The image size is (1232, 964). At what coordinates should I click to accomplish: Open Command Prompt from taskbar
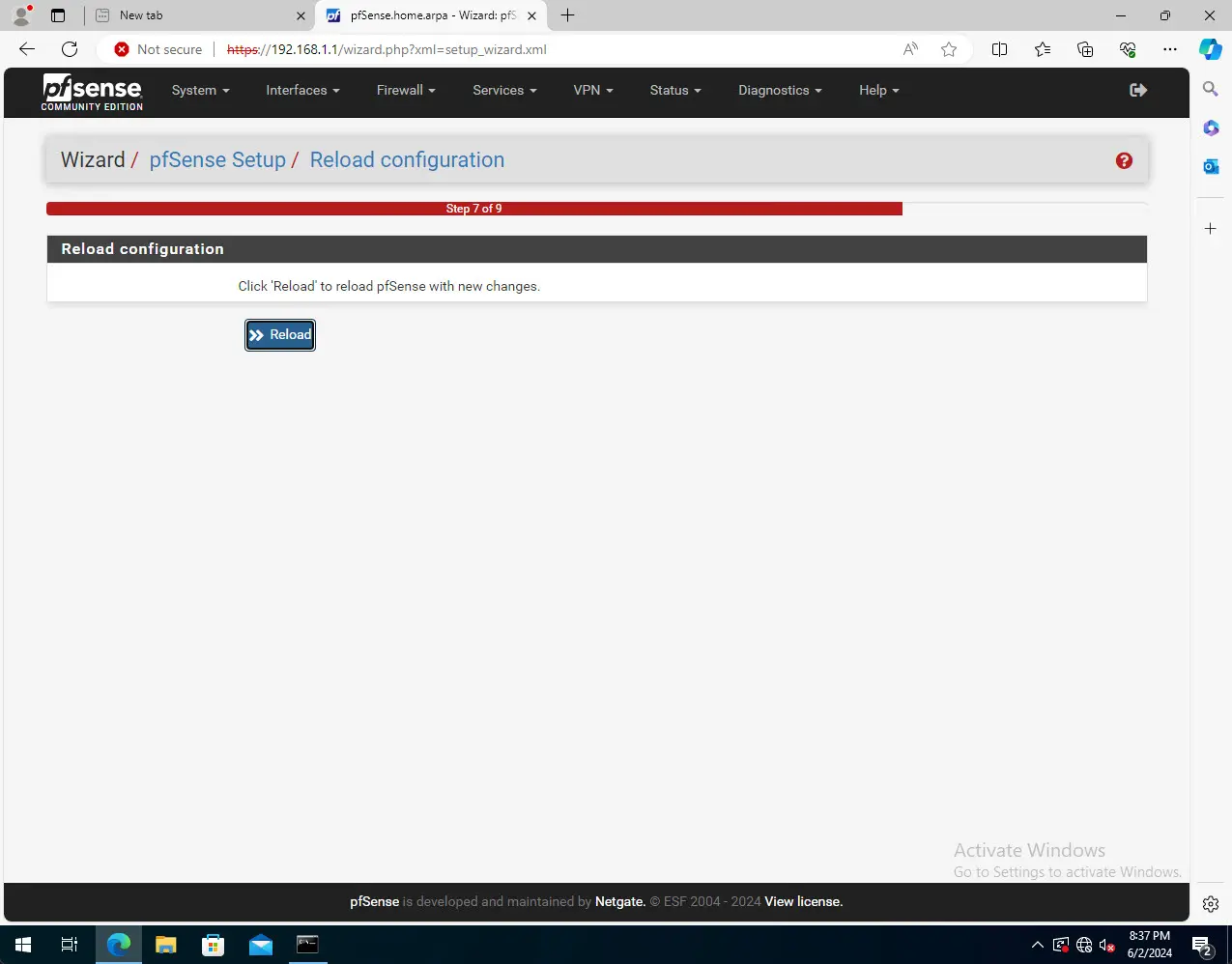coord(307,945)
